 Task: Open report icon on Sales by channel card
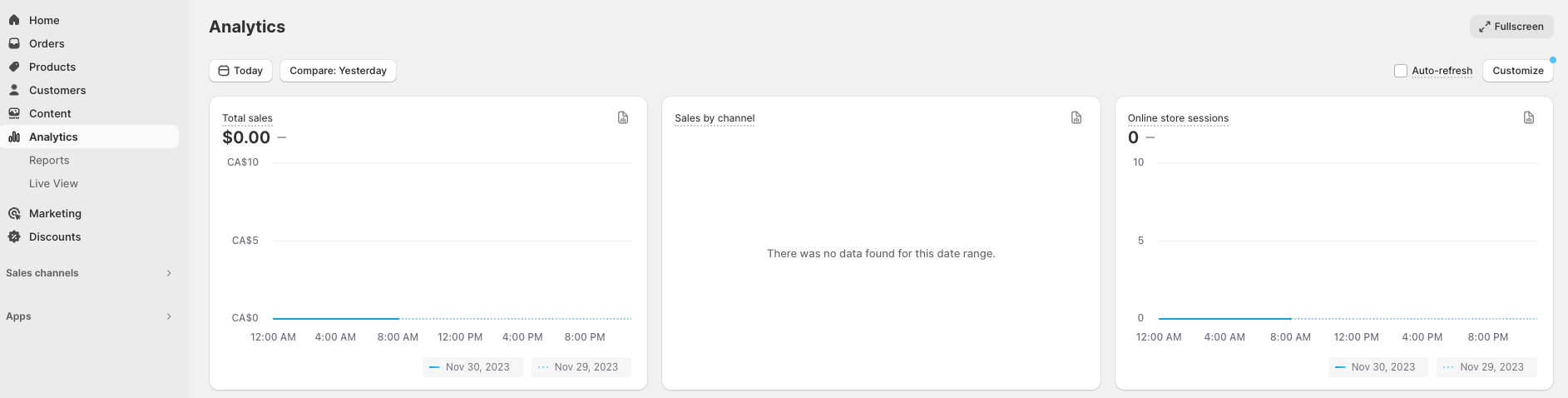tap(1076, 118)
